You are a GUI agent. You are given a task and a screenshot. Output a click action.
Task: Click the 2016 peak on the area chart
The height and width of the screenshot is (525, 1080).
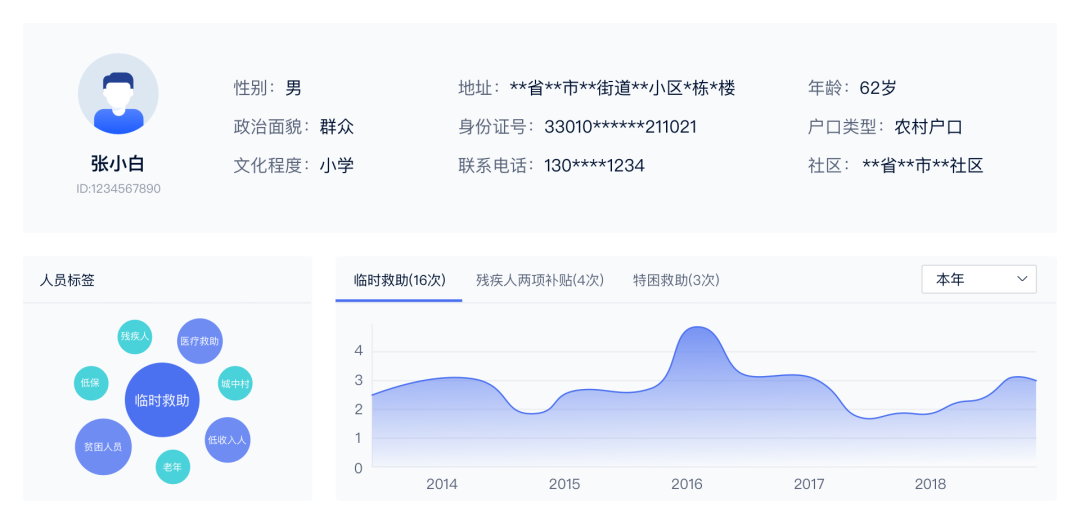tap(700, 330)
